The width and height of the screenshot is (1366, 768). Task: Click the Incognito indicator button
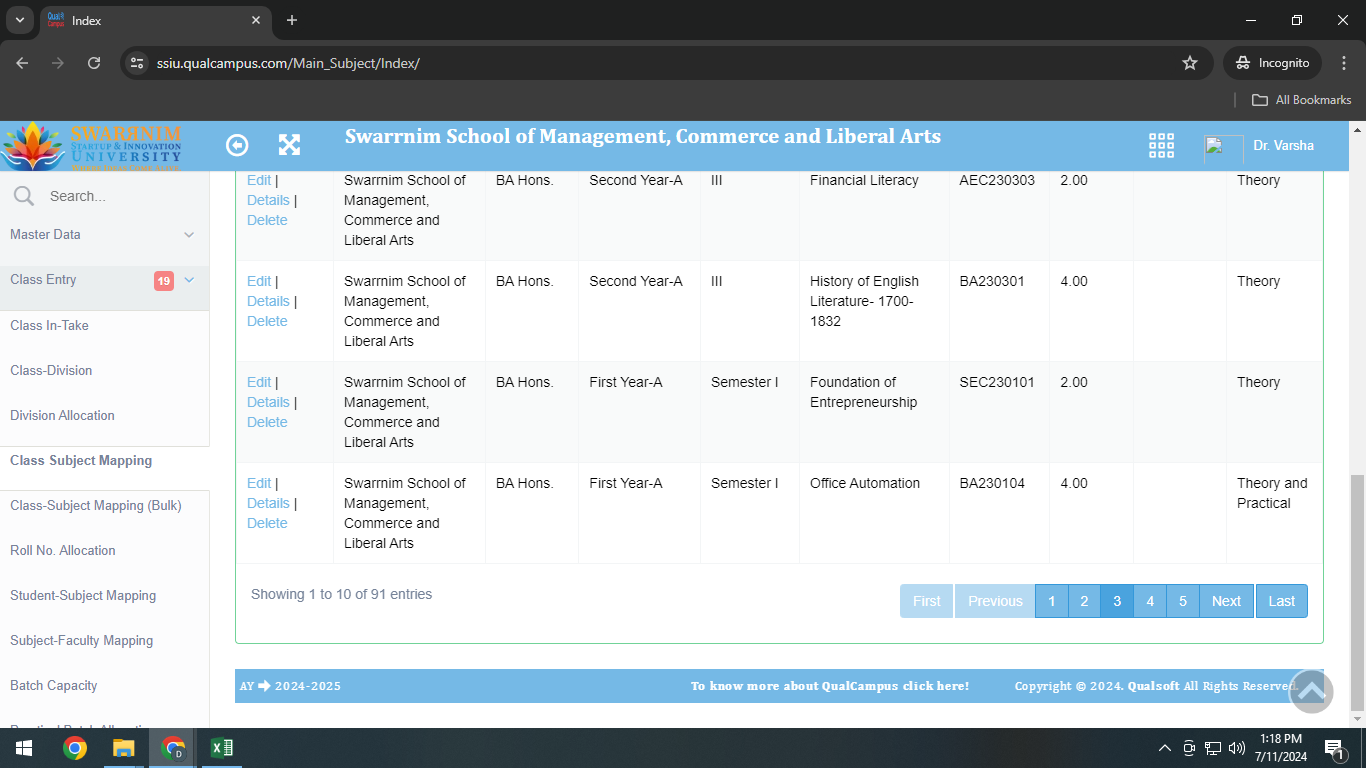click(x=1272, y=63)
